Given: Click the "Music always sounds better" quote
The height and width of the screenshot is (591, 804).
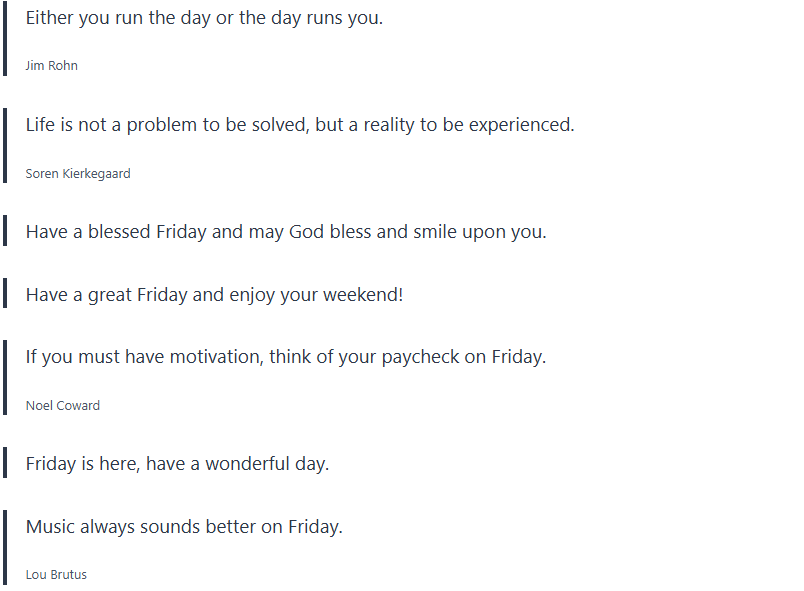Looking at the screenshot, I should 184,527.
